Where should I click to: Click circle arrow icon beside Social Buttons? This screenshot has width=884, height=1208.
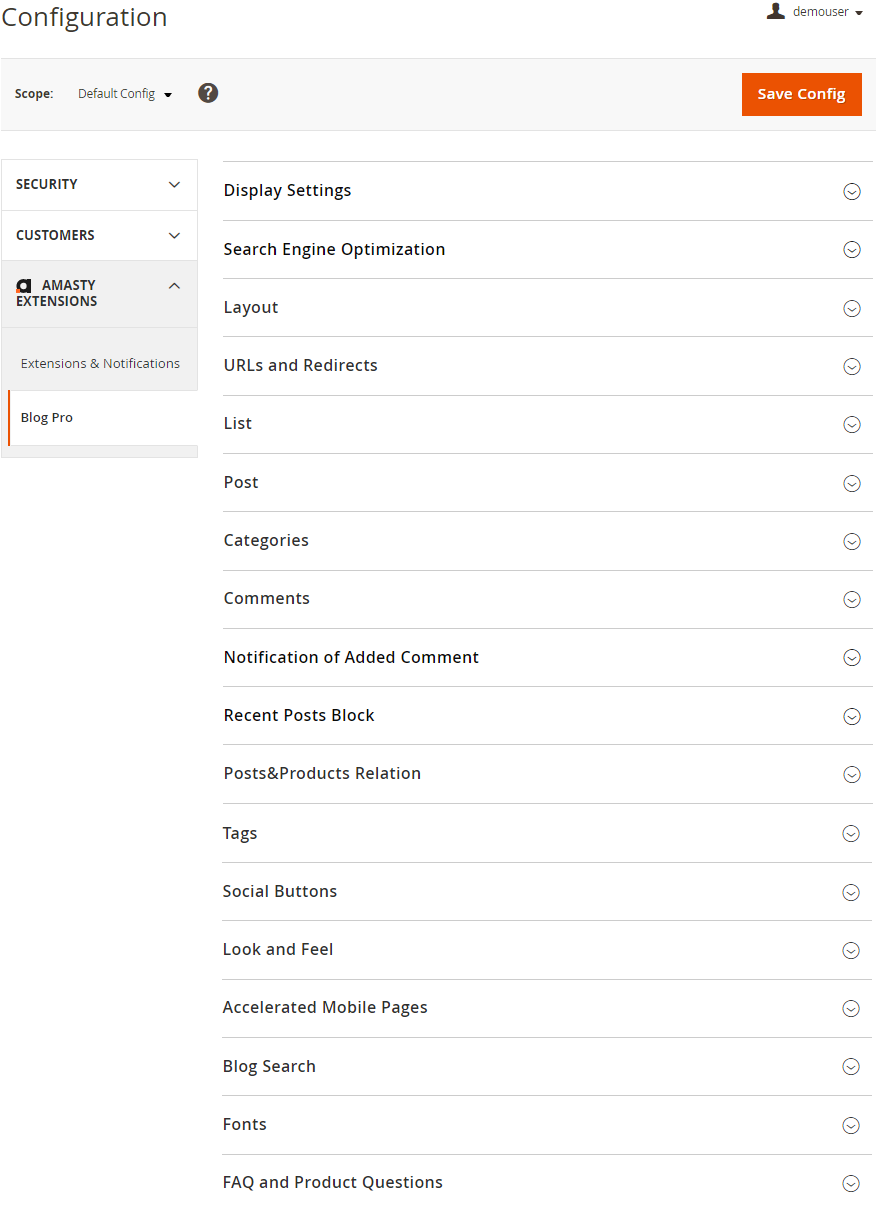point(851,892)
